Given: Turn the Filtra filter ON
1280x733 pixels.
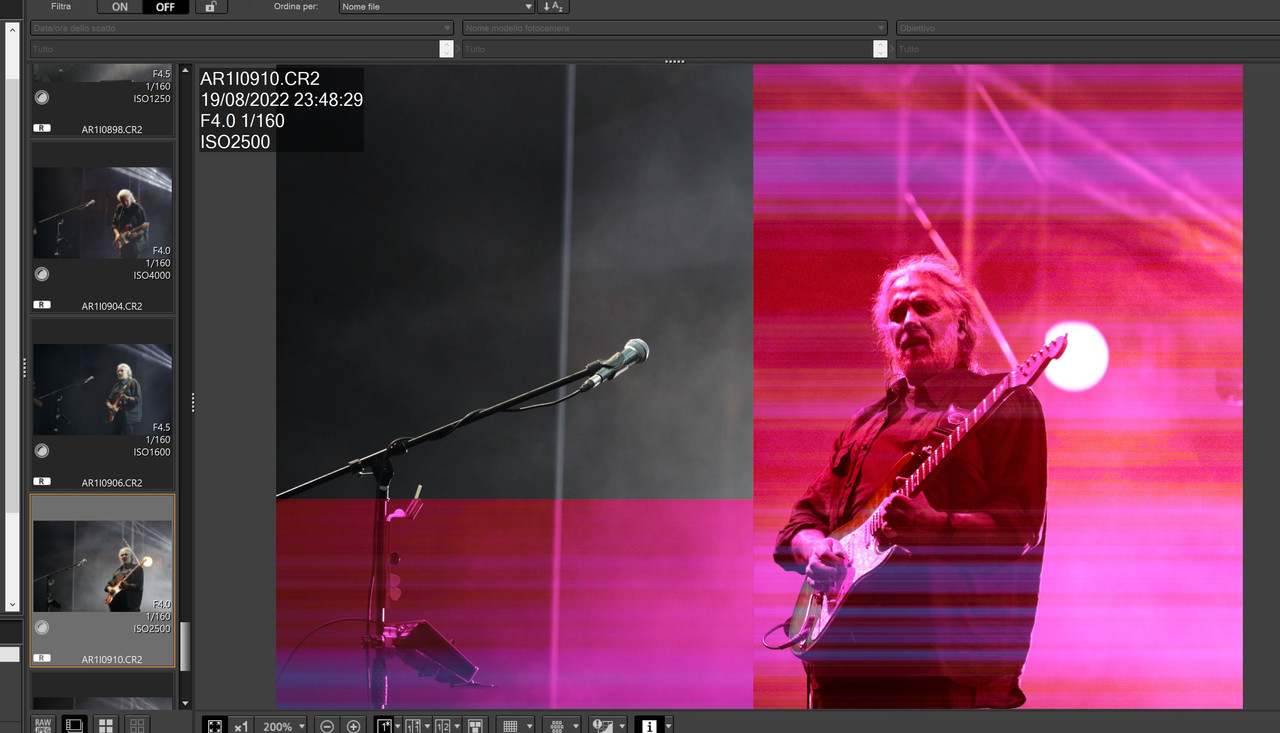Looking at the screenshot, I should pos(120,7).
